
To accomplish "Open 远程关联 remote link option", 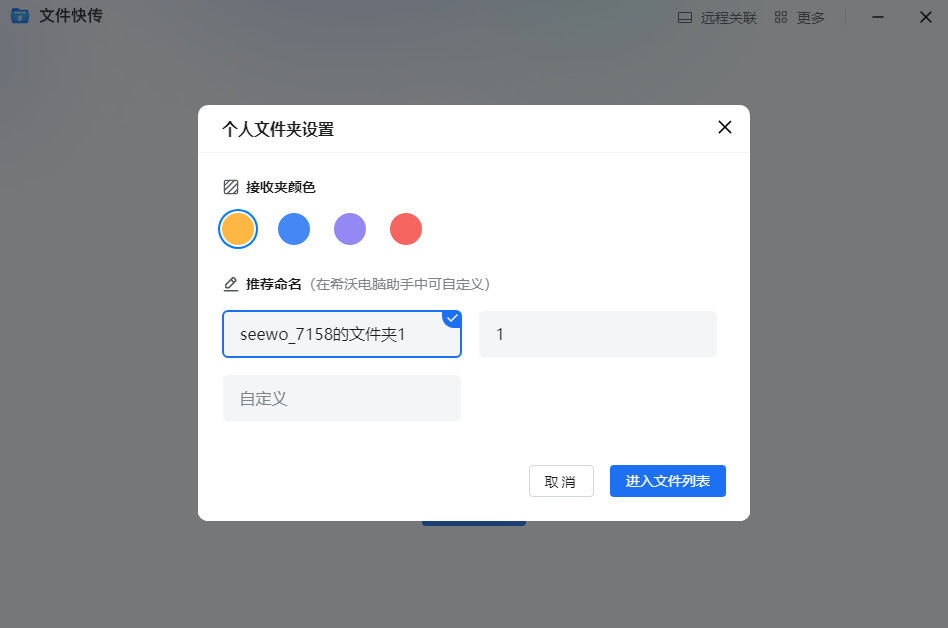I will [x=717, y=18].
